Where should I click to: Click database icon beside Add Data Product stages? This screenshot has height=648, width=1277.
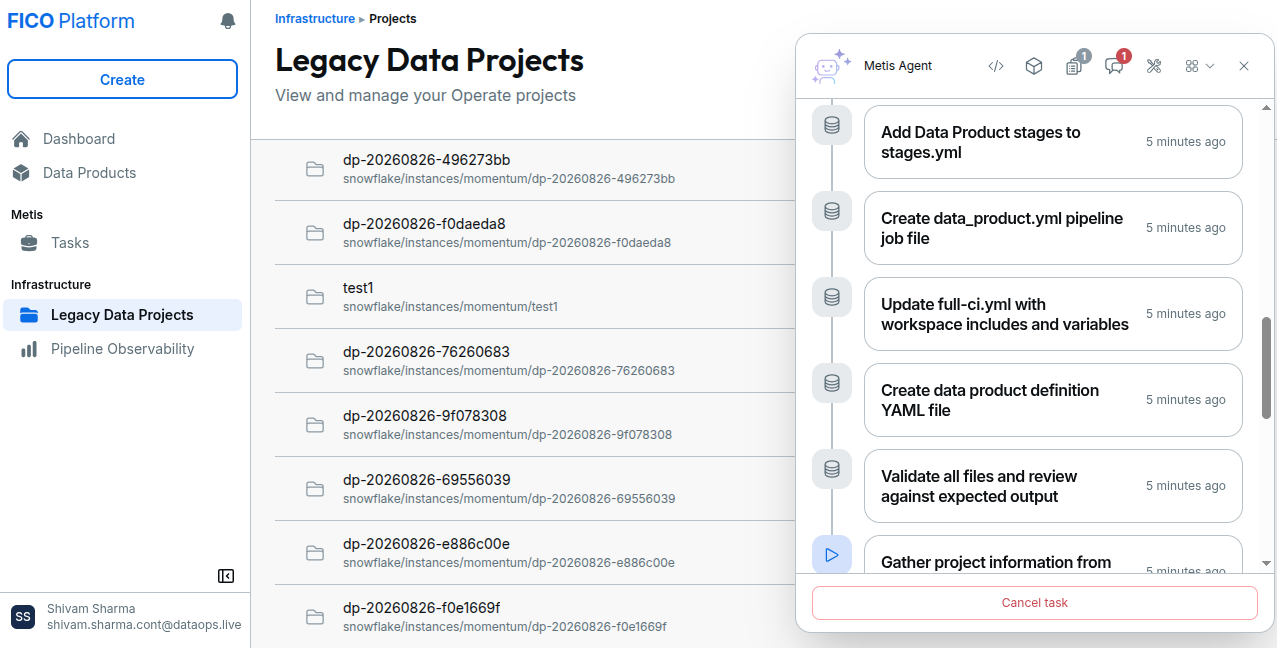(x=831, y=125)
